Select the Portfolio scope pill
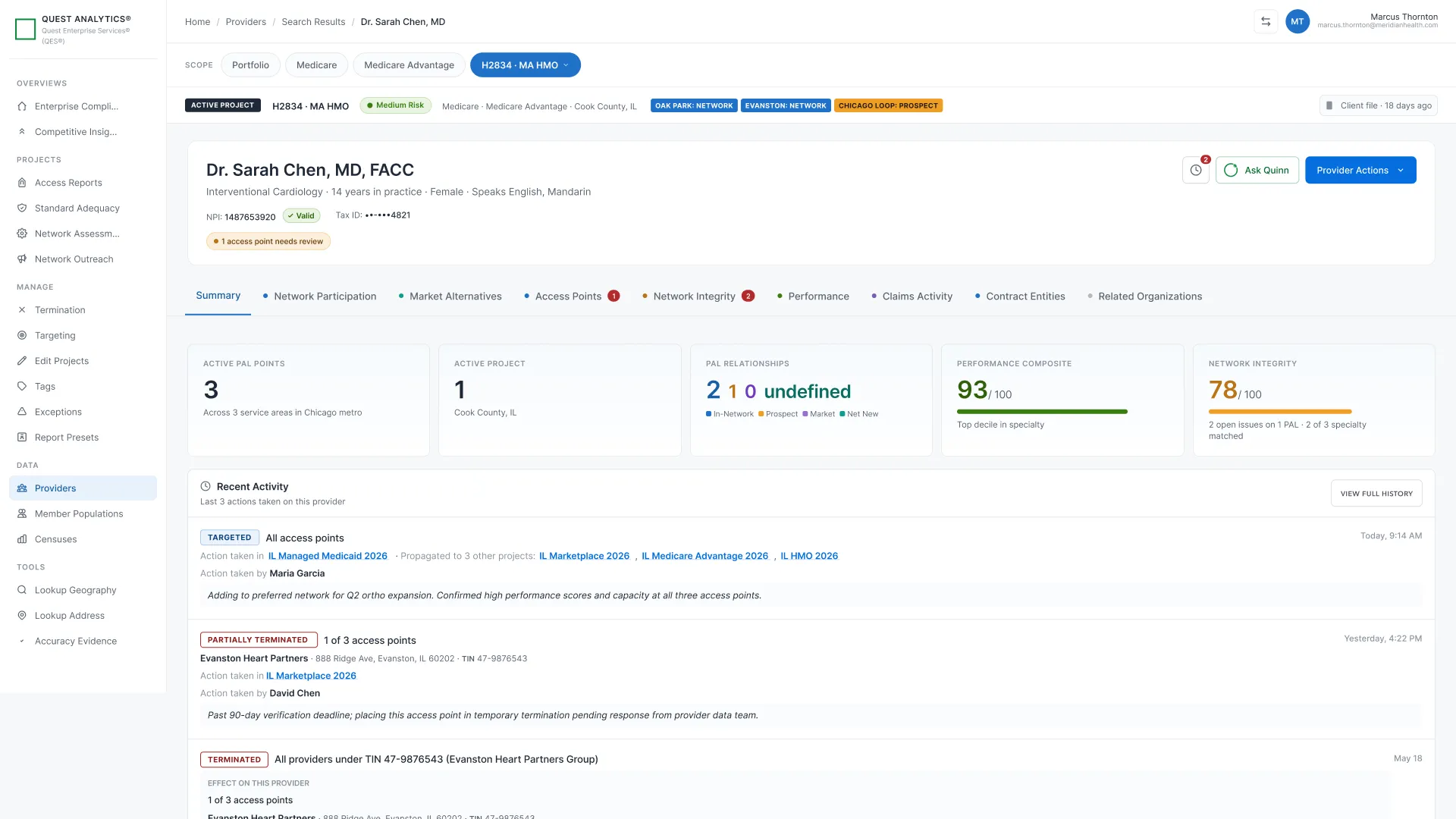This screenshot has width=1456, height=819. tap(250, 65)
